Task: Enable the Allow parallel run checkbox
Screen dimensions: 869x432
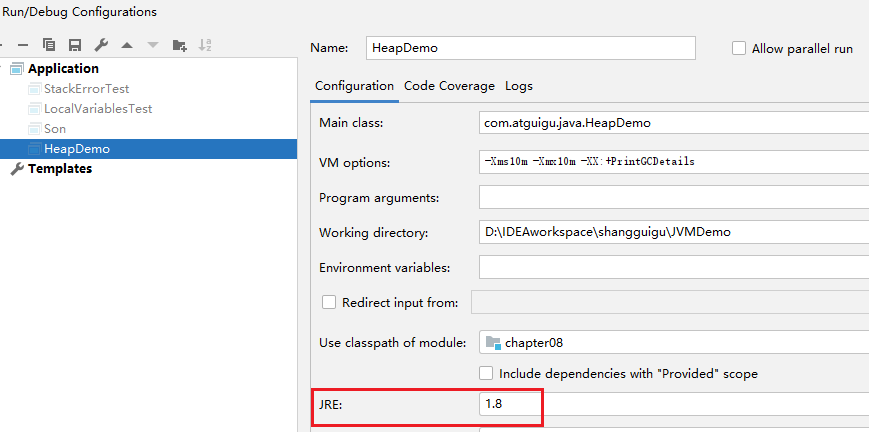Action: click(x=739, y=48)
